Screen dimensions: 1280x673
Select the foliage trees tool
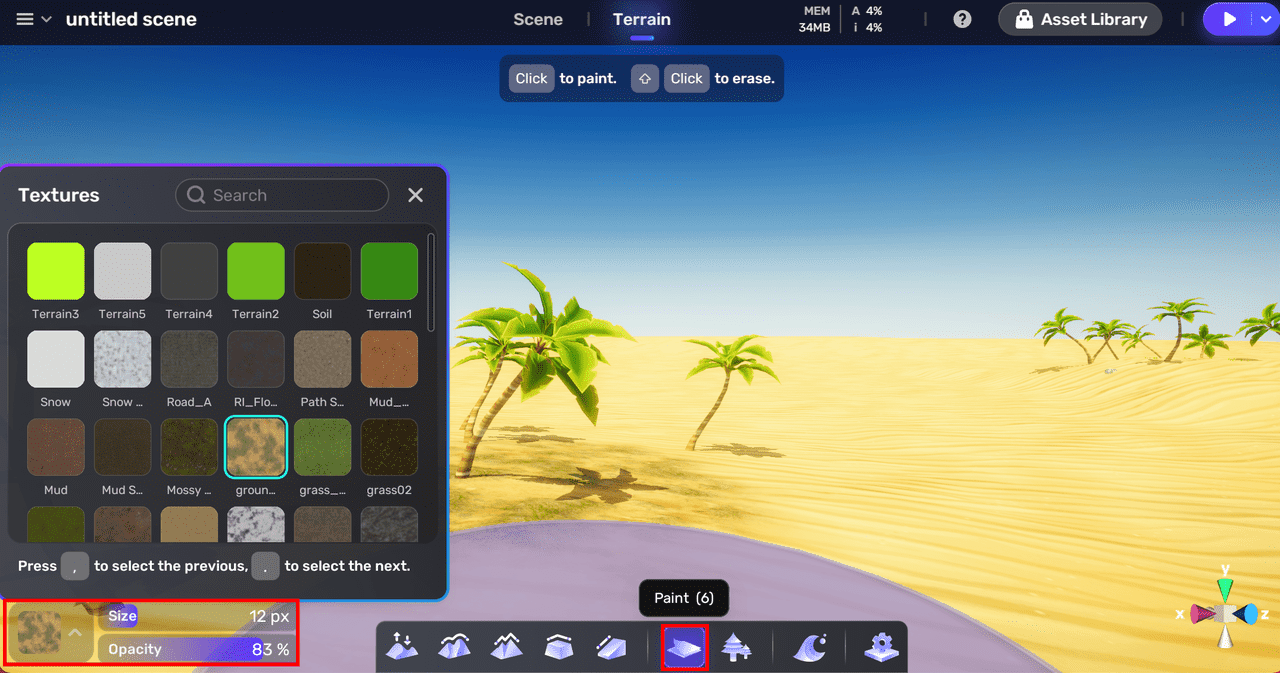click(x=736, y=647)
